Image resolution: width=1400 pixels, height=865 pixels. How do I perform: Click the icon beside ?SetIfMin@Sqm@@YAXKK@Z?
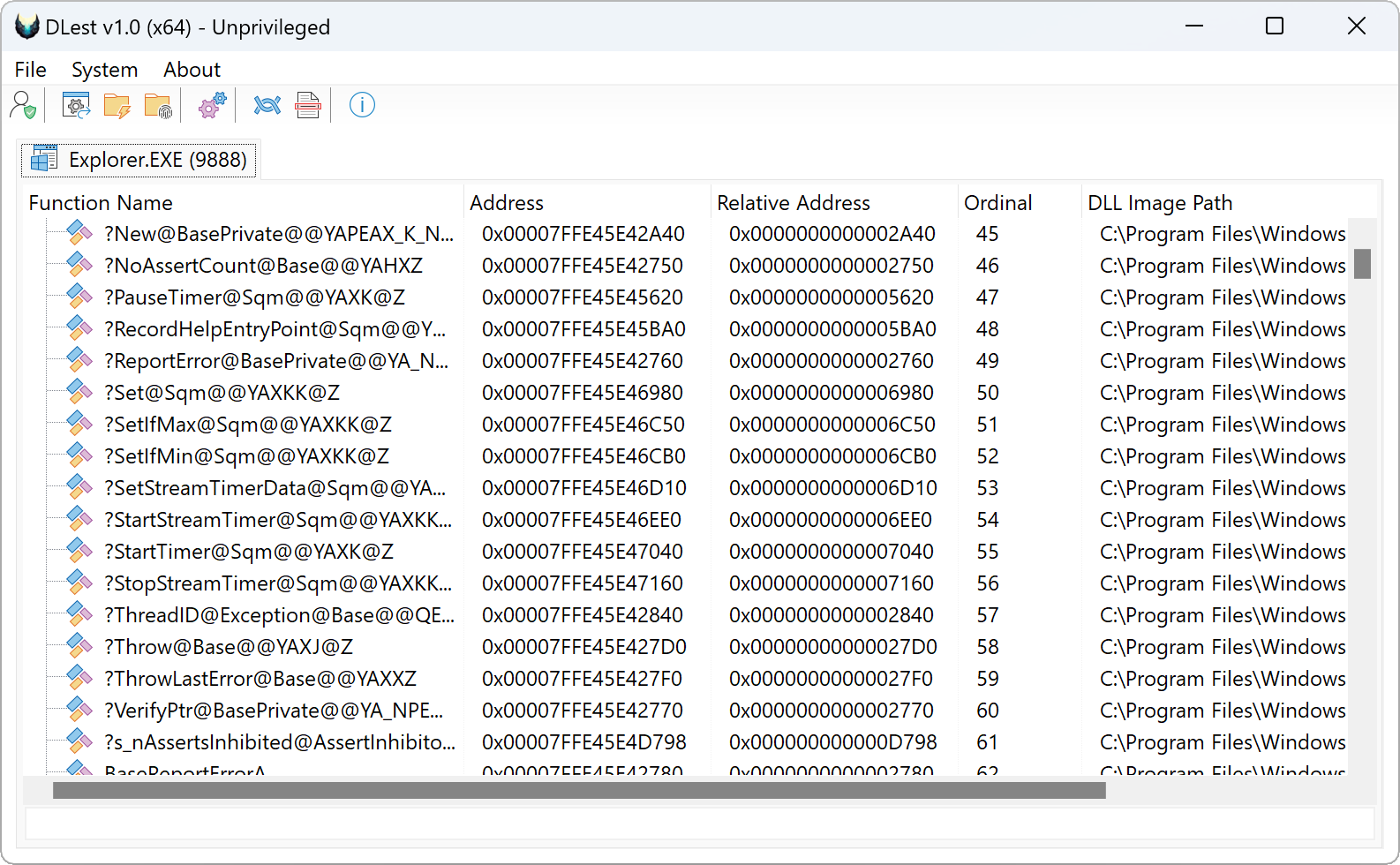pos(79,455)
